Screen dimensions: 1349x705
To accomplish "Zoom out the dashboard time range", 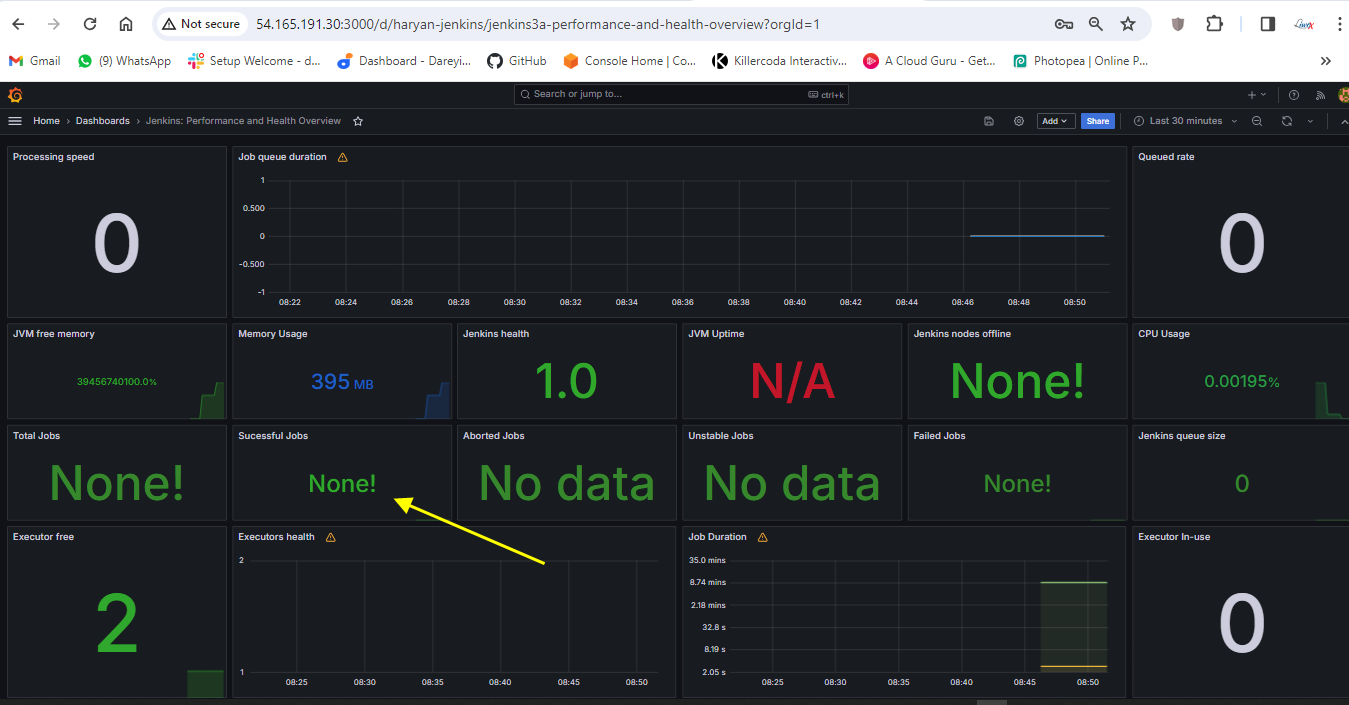I will 1257,121.
